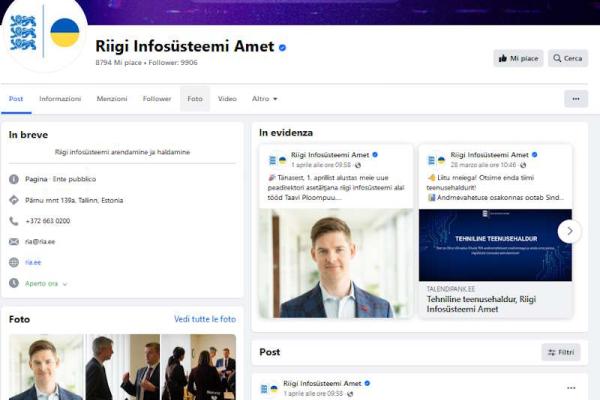Click the phone icon beside +372 663 0200
The width and height of the screenshot is (600, 400).
coord(14,221)
